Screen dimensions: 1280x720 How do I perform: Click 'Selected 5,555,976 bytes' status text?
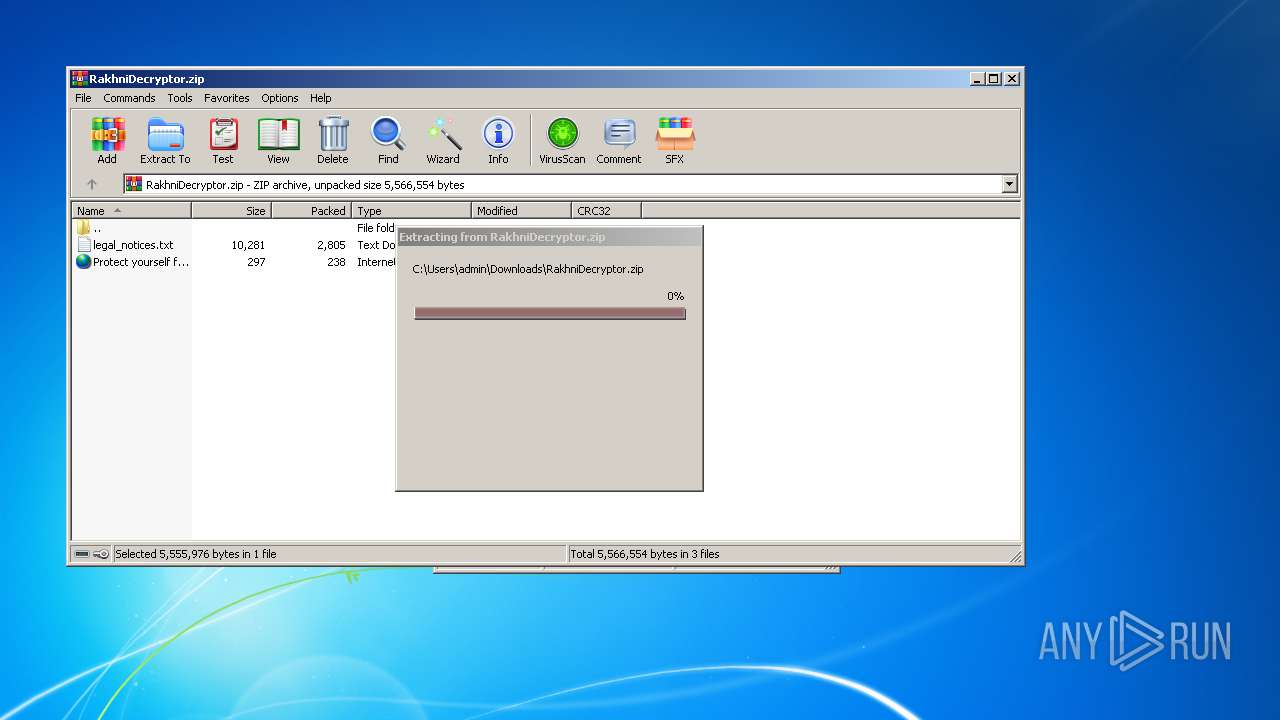(196, 554)
